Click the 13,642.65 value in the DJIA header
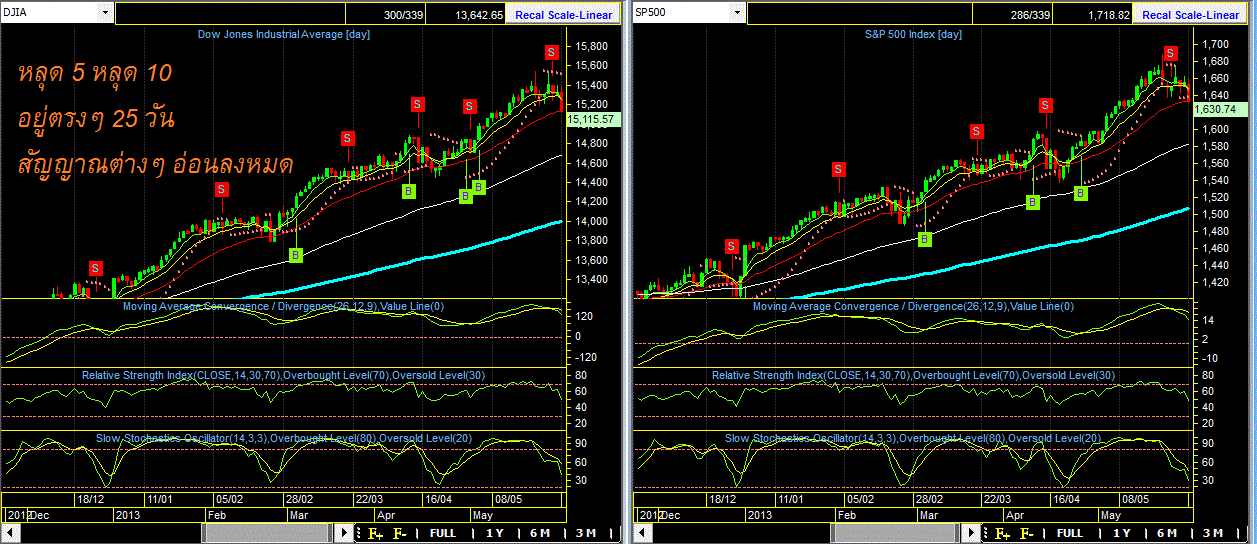 tap(478, 15)
